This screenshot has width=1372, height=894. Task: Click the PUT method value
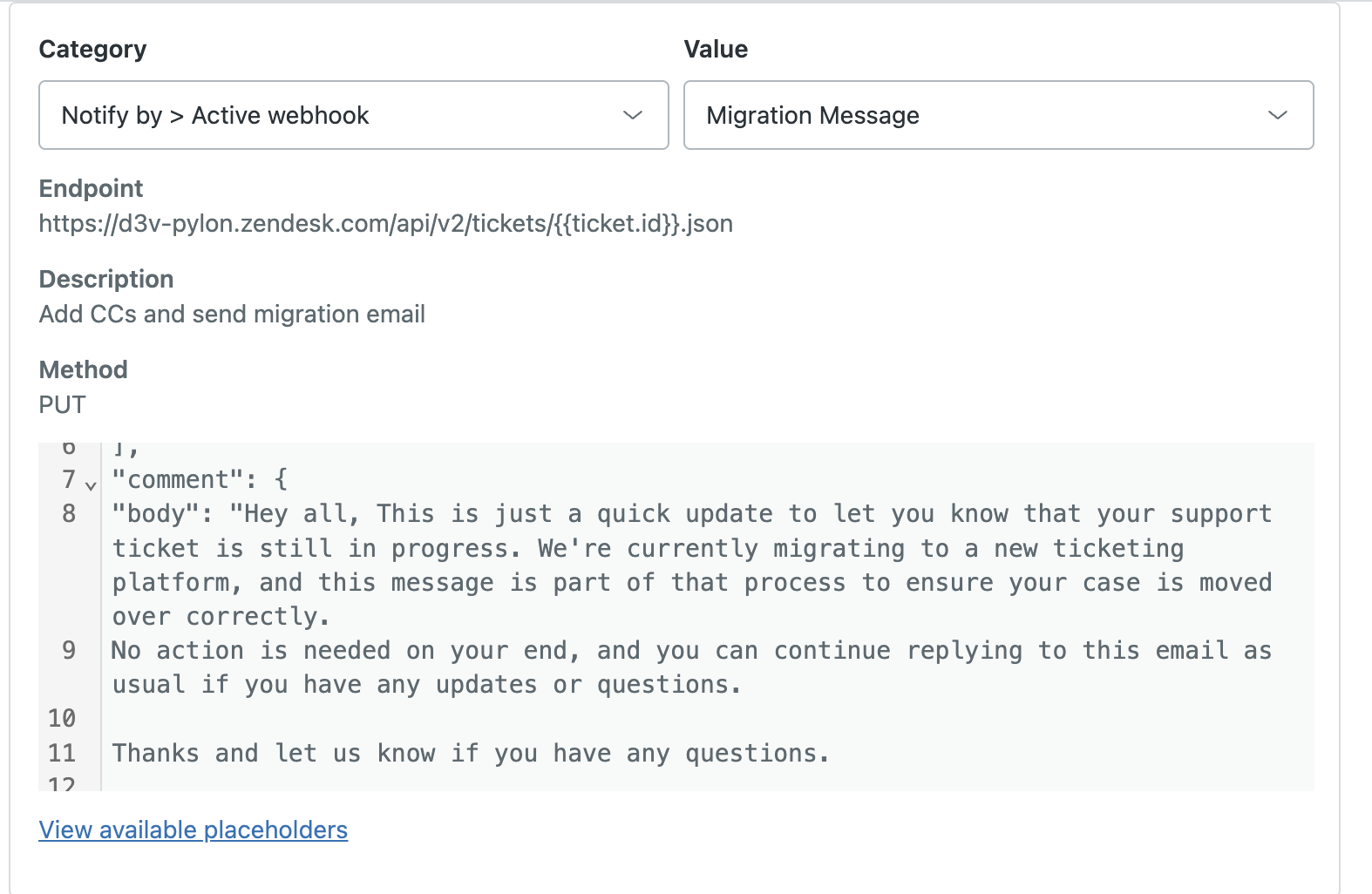coord(63,405)
